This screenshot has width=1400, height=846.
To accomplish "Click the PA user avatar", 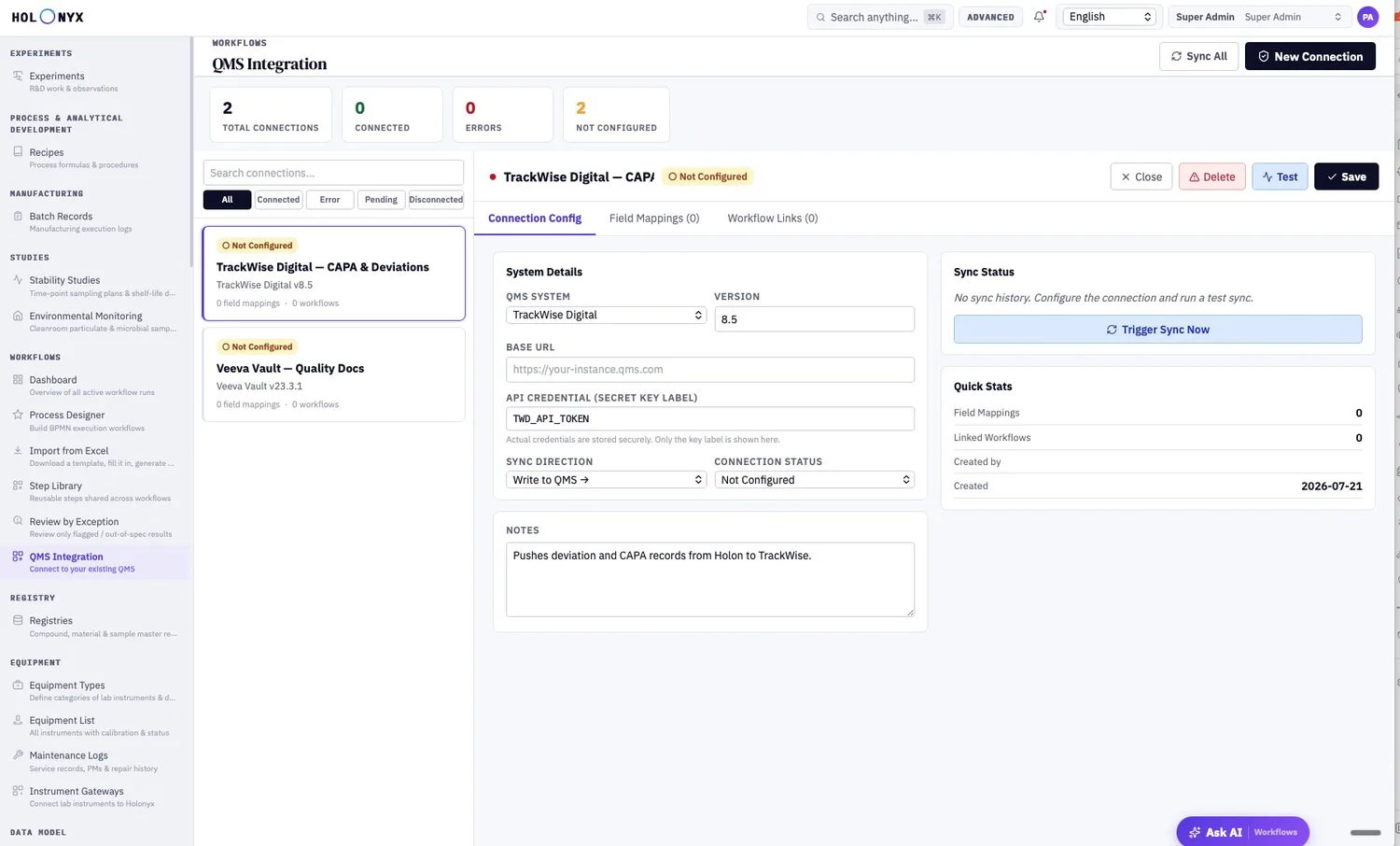I will point(1367,17).
